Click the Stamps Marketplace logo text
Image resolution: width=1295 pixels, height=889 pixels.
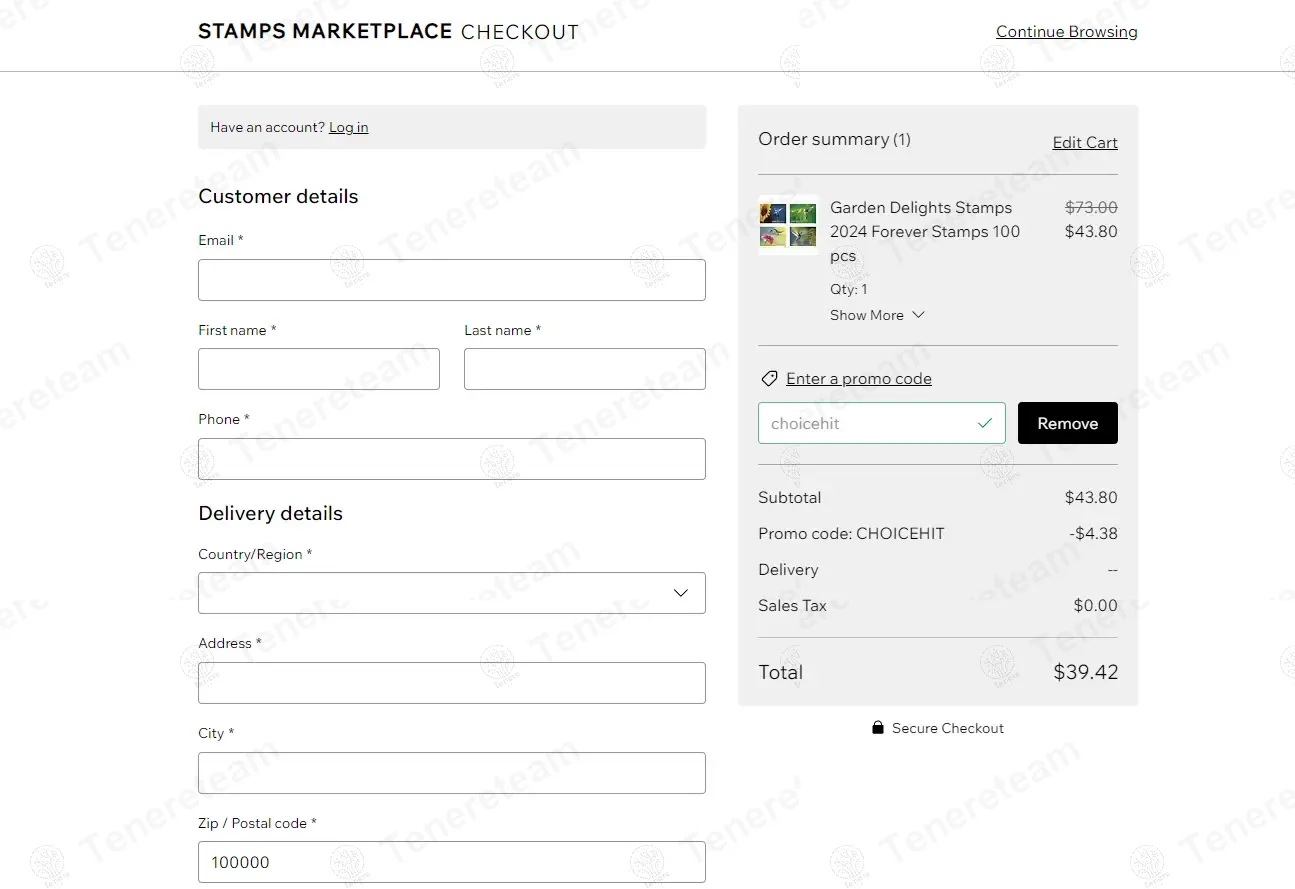coord(325,31)
